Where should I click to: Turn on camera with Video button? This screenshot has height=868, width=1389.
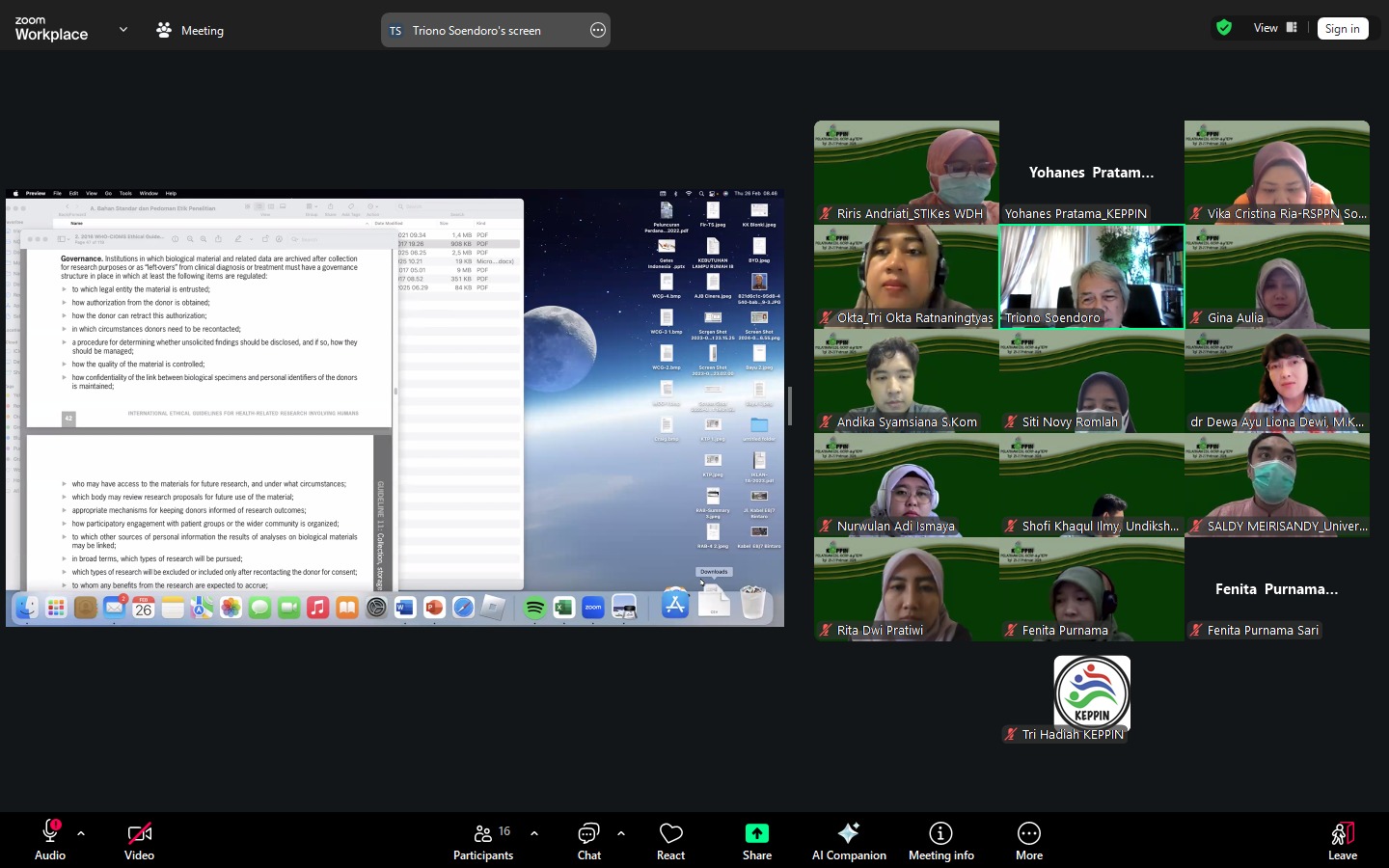(139, 839)
